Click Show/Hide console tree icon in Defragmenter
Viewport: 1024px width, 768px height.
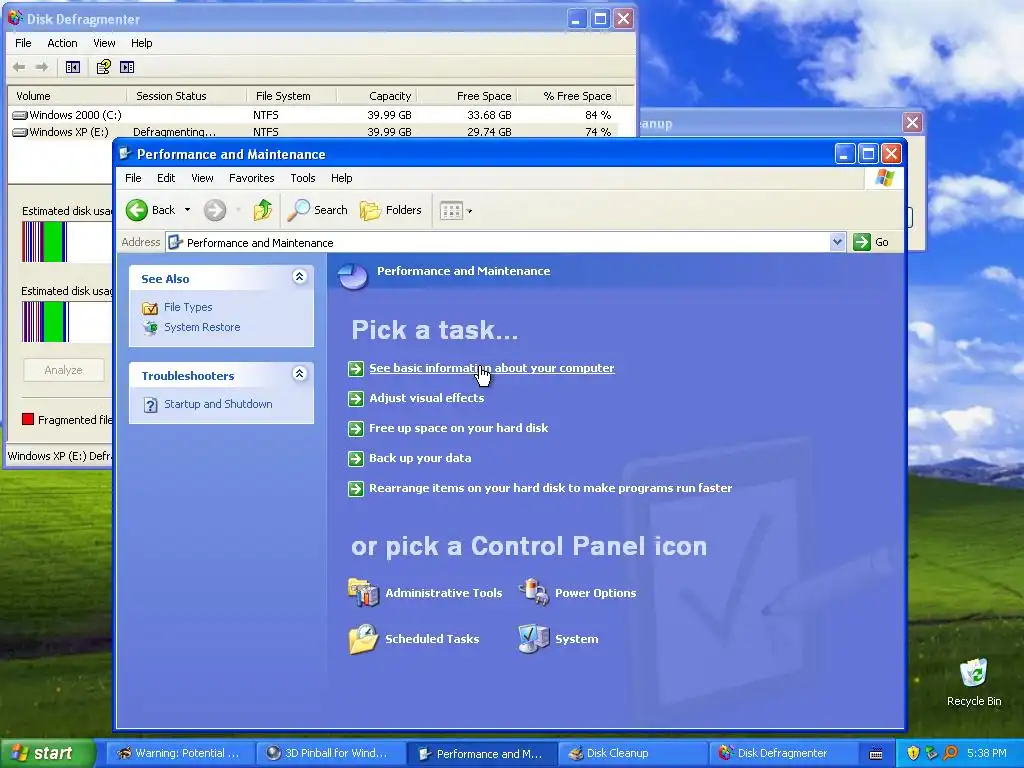click(x=73, y=67)
